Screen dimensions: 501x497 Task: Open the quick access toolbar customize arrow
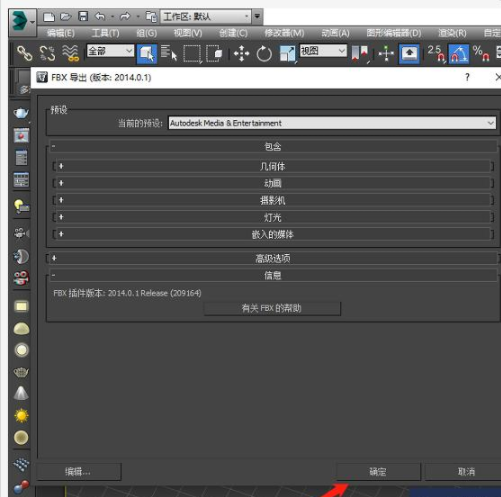(x=257, y=16)
